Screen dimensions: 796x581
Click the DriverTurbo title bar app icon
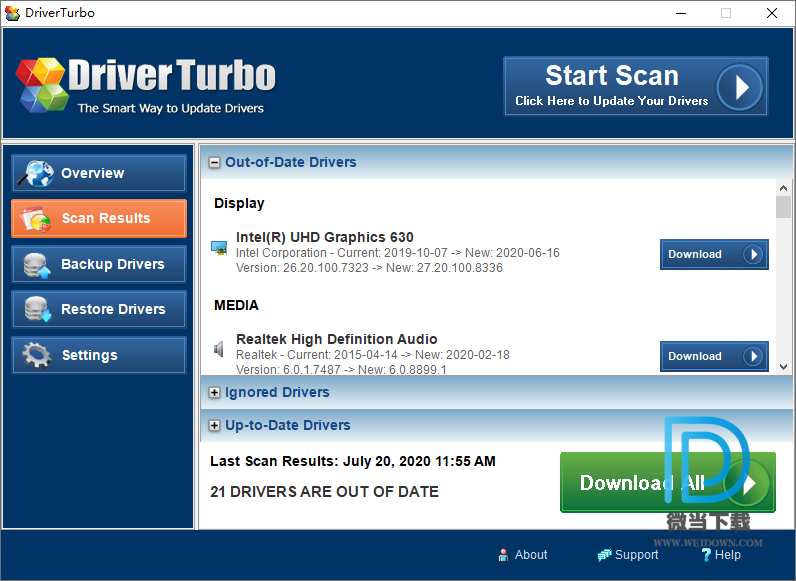12,13
